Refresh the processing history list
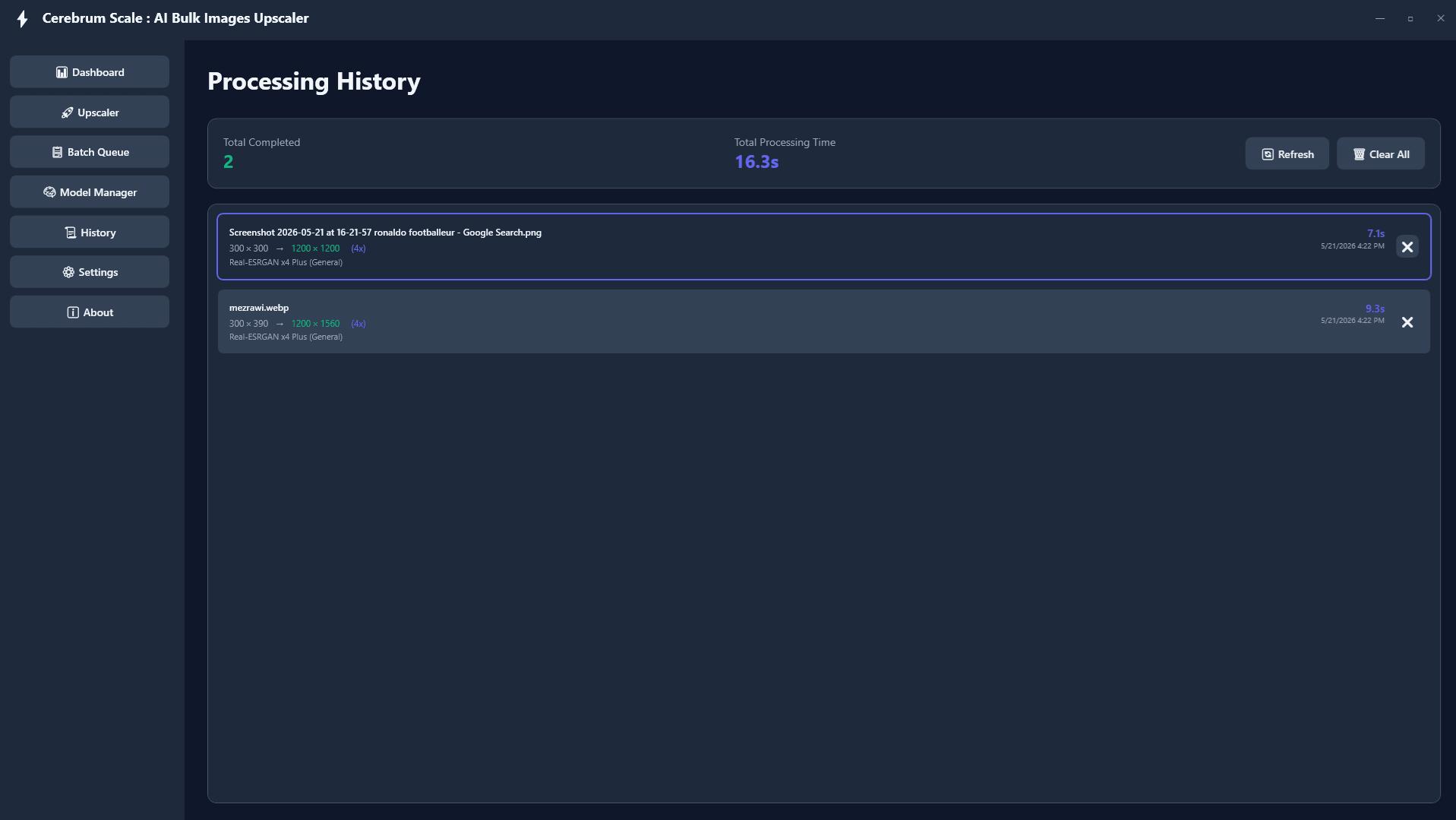Viewport: 1456px width, 820px height. click(x=1287, y=154)
